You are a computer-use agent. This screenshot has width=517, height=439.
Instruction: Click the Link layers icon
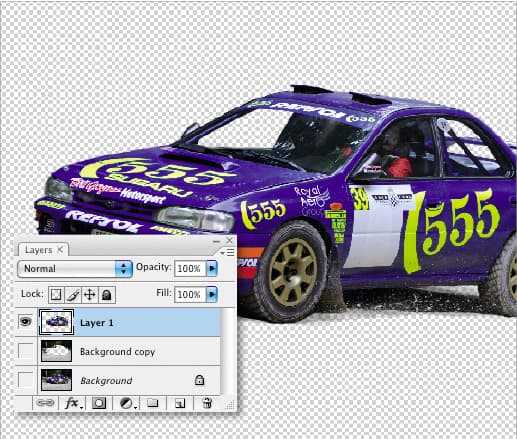click(x=45, y=403)
